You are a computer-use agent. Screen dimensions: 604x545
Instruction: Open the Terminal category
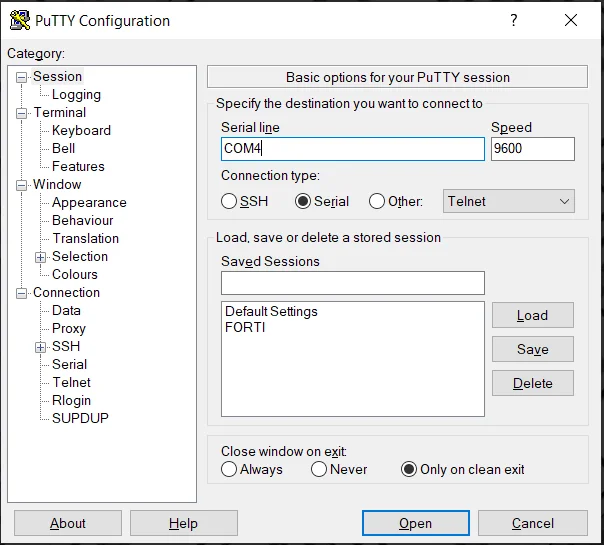[x=60, y=112]
